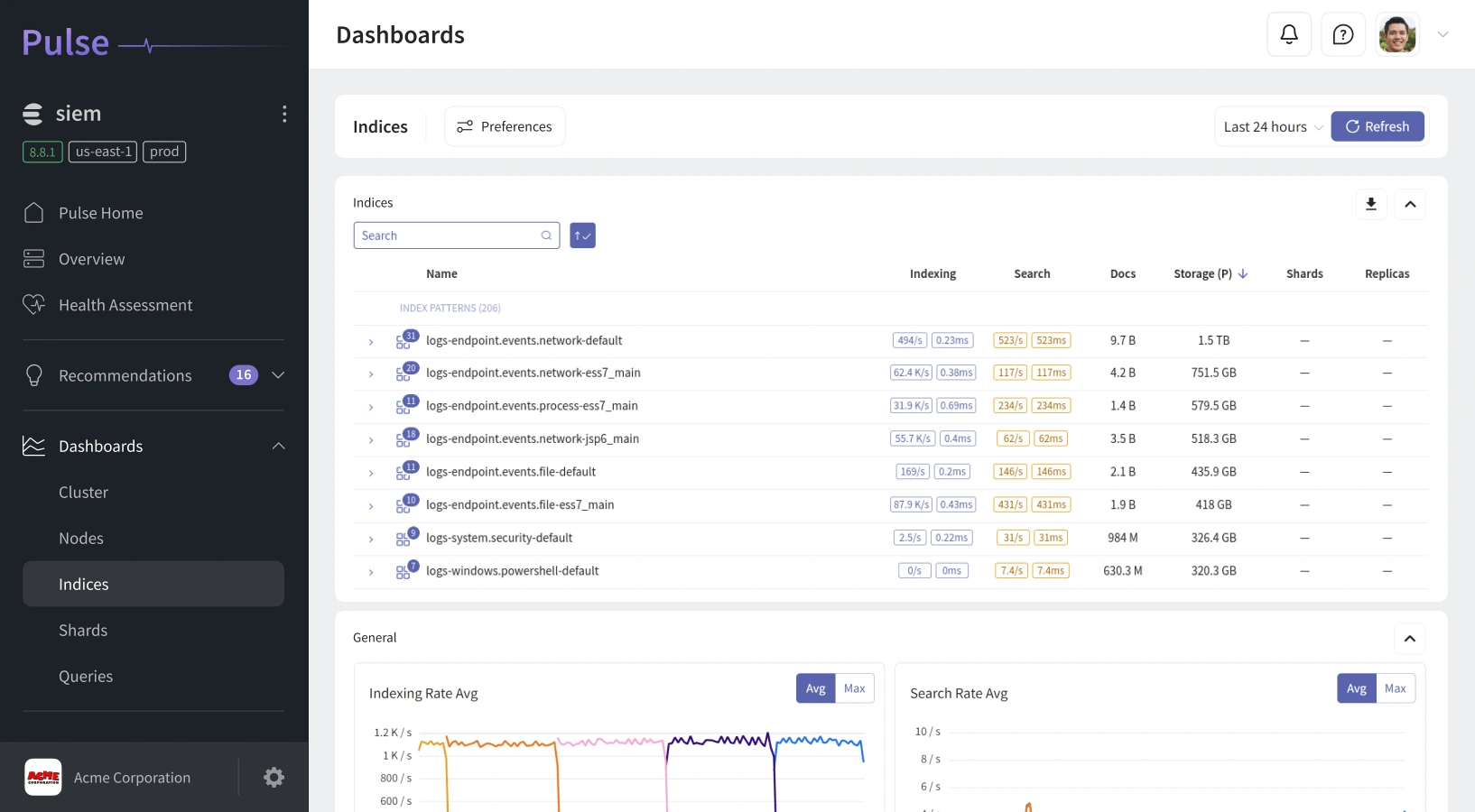Click the indices Search input field
The image size is (1475, 812).
click(x=449, y=235)
